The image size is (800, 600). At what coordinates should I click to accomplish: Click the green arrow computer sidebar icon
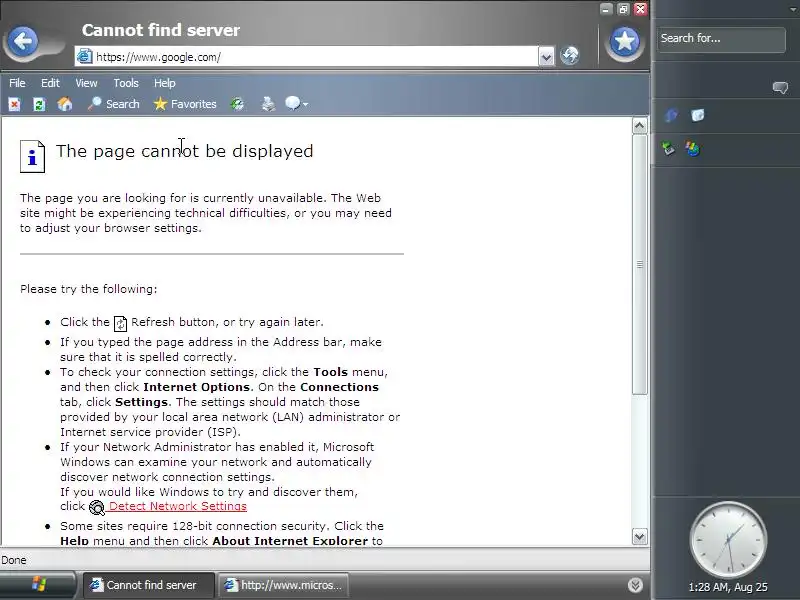668,149
